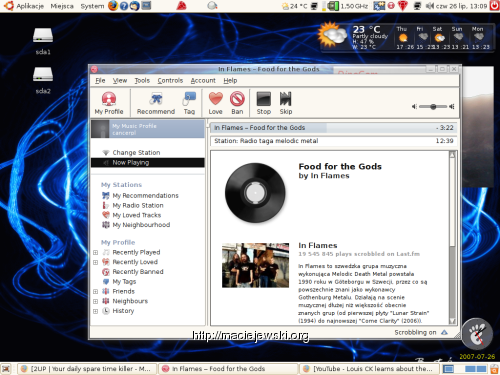Open My Profile in the toolbar
This screenshot has height=375, width=500.
click(109, 103)
